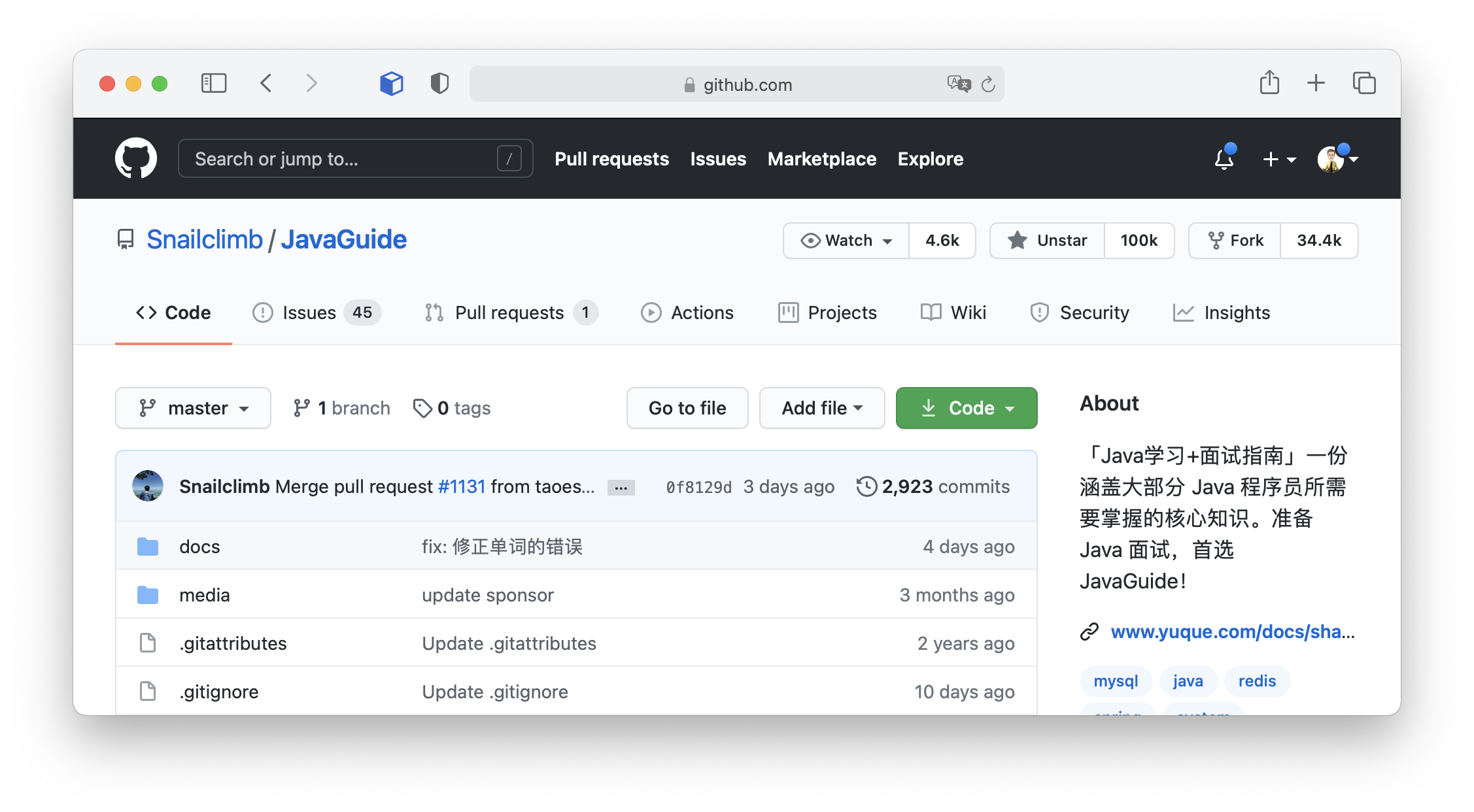The height and width of the screenshot is (812, 1474).
Task: Open Pull requests in top navigation
Action: 611,159
